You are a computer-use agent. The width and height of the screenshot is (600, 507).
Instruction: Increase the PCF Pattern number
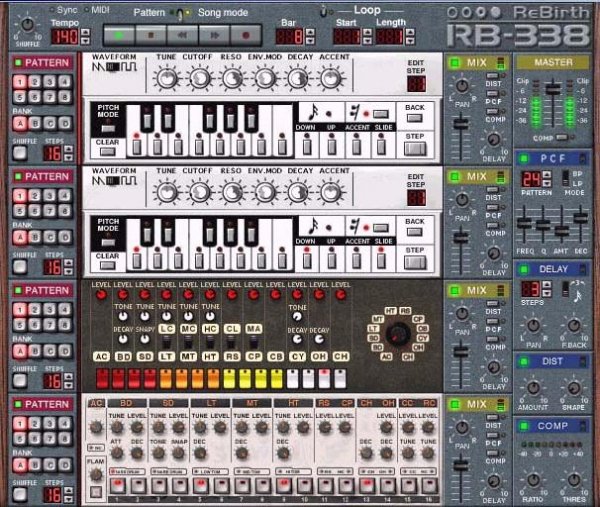tap(547, 174)
